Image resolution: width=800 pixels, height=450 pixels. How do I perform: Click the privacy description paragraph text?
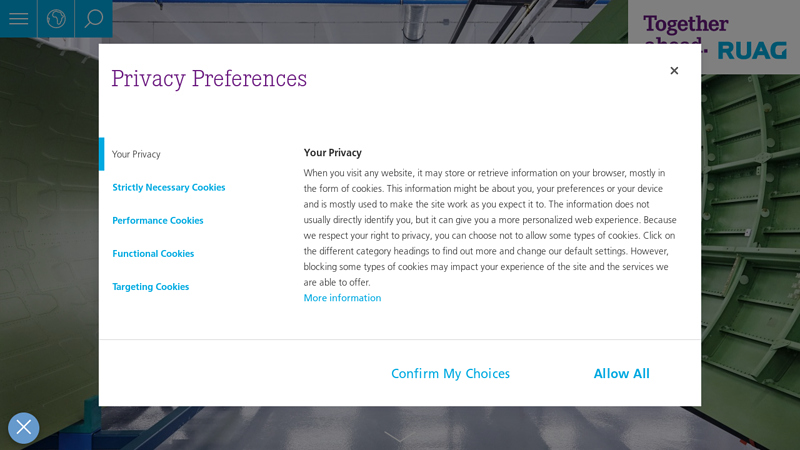coord(490,228)
